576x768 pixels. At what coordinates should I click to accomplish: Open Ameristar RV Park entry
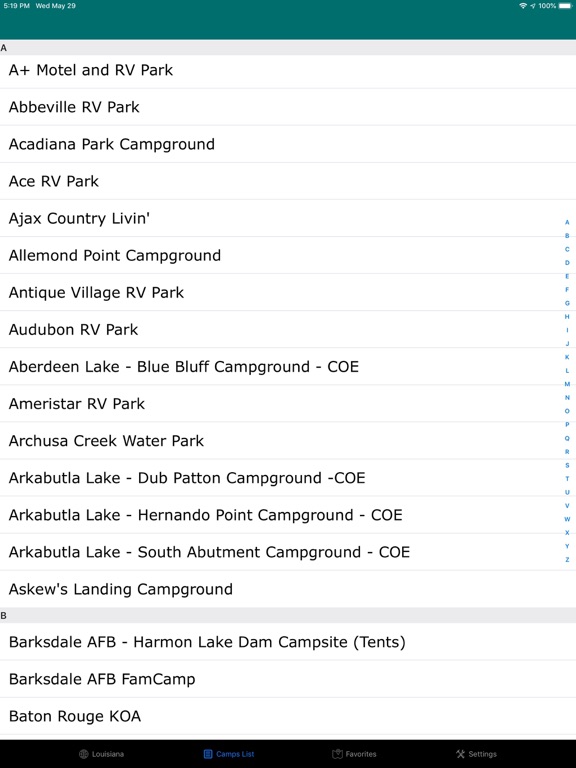[x=288, y=404]
